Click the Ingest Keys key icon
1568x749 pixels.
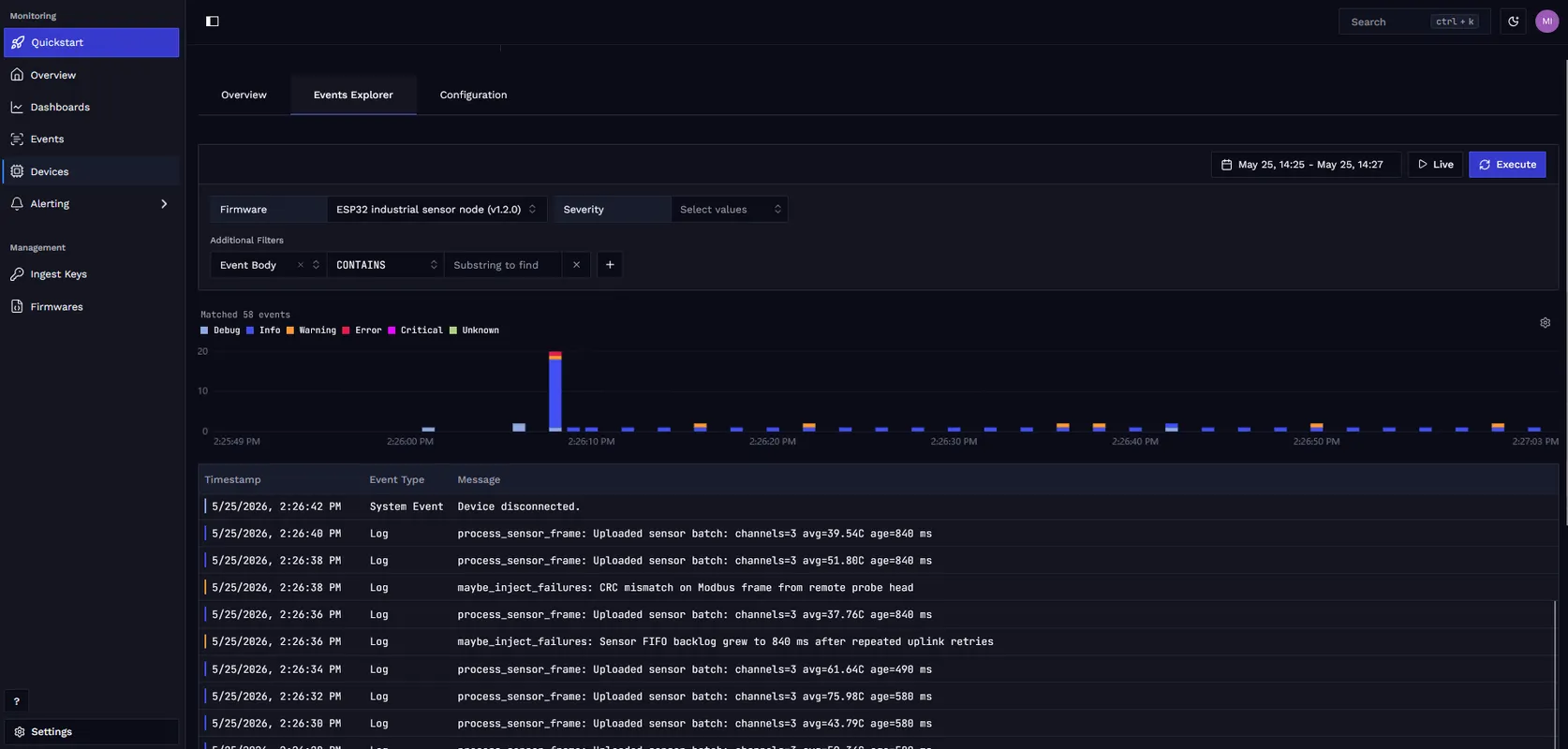click(17, 274)
